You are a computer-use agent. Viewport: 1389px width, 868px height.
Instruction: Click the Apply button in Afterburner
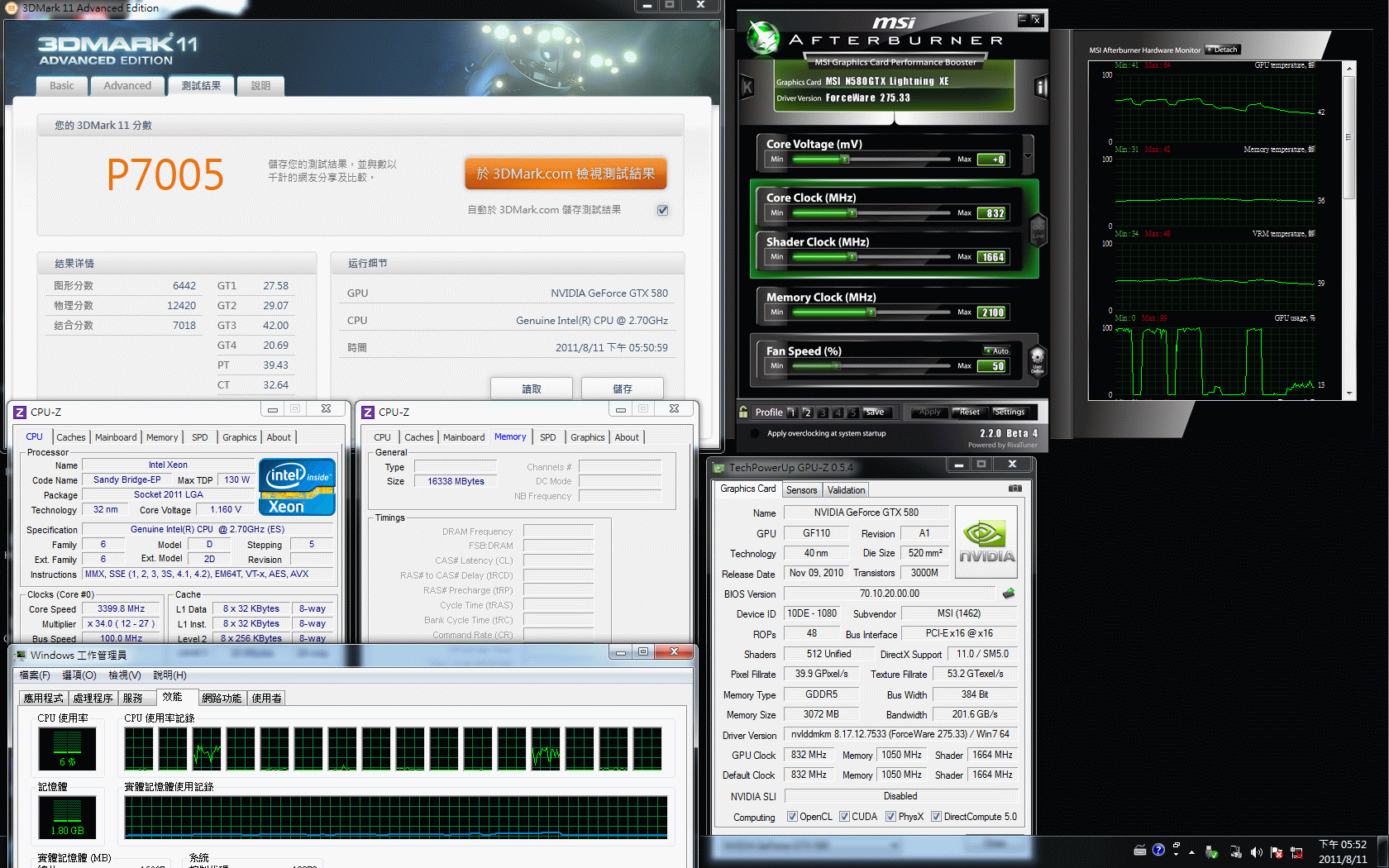coord(929,412)
